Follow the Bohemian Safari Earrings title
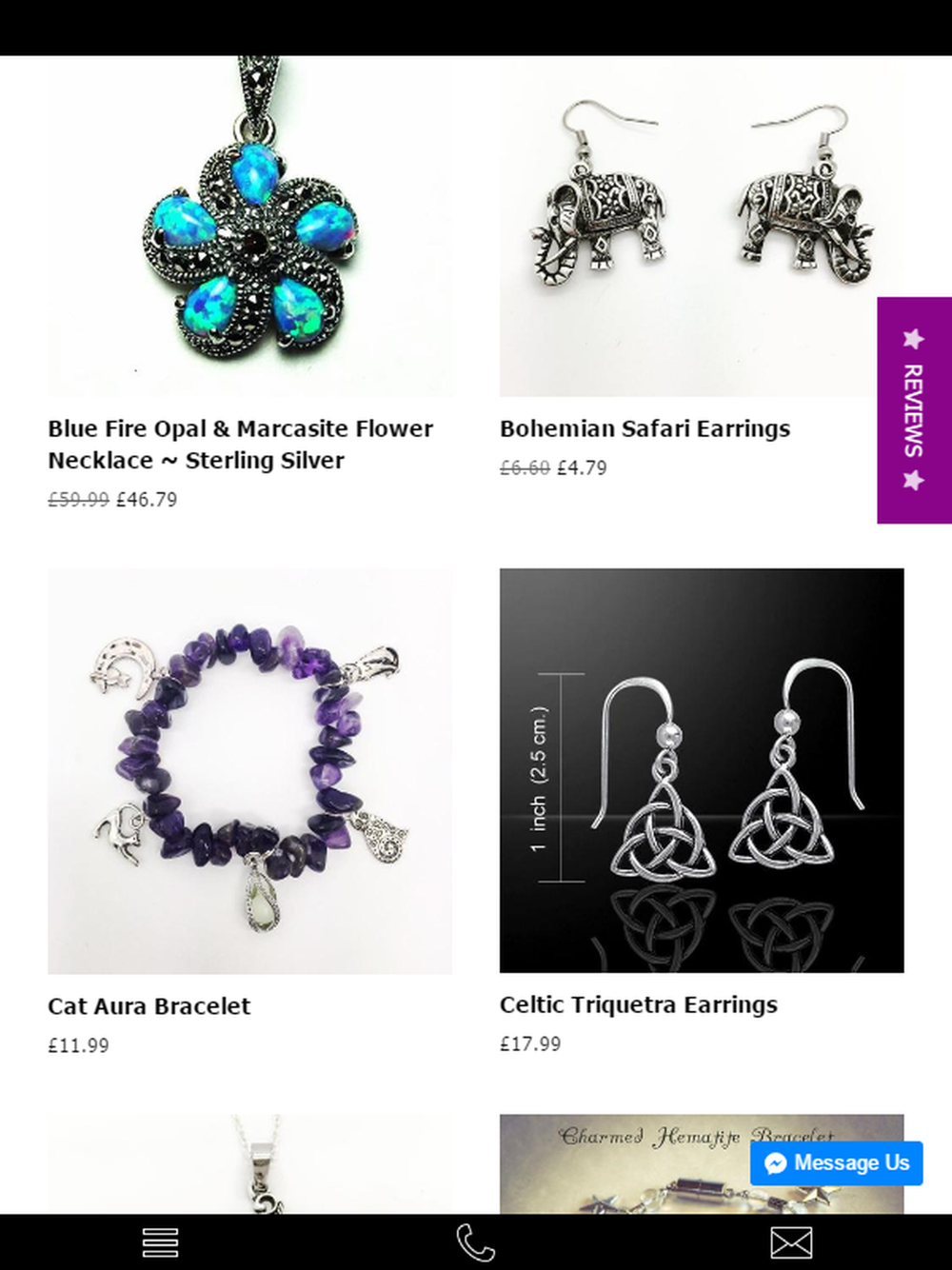The height and width of the screenshot is (1270, 952). pos(645,429)
